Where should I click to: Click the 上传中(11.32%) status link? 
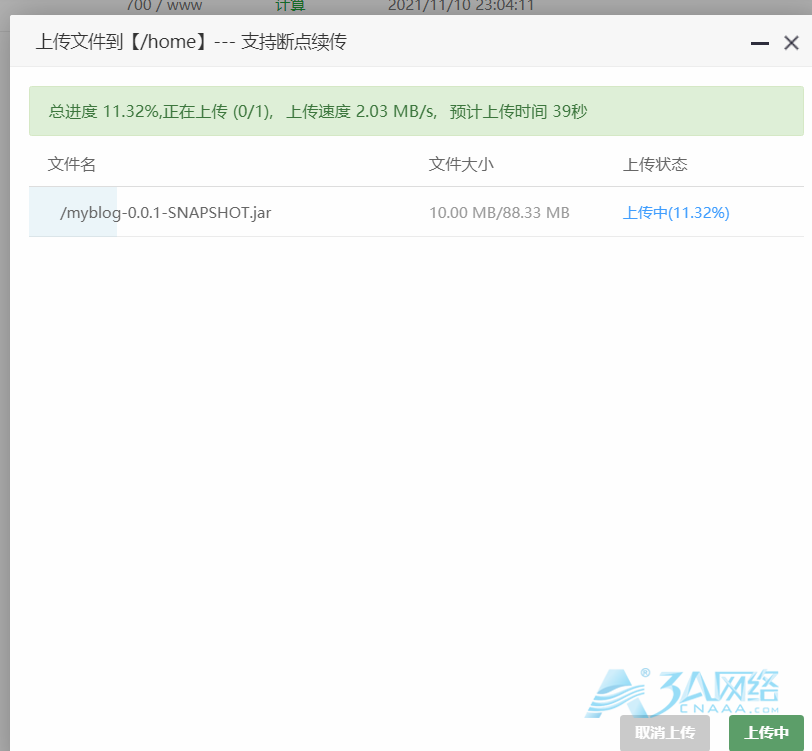(x=676, y=212)
